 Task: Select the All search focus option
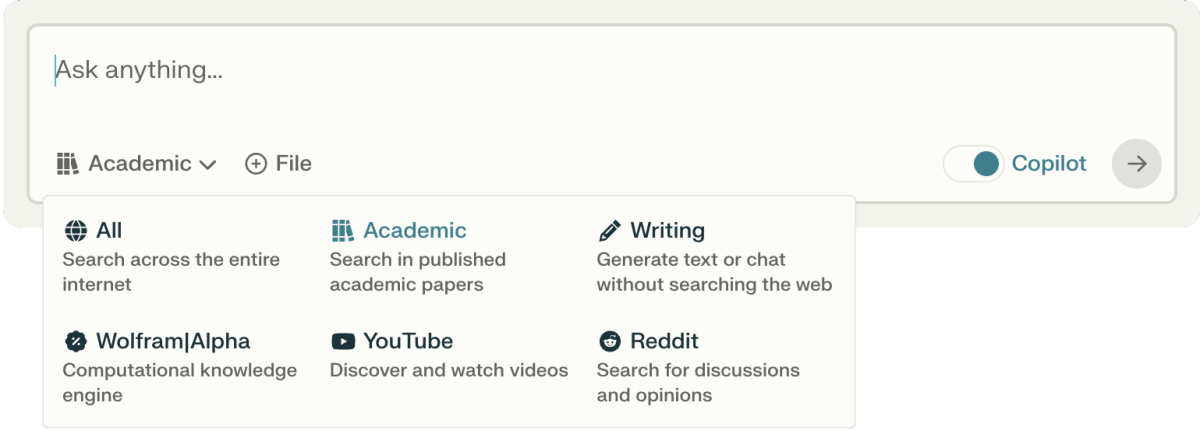109,231
